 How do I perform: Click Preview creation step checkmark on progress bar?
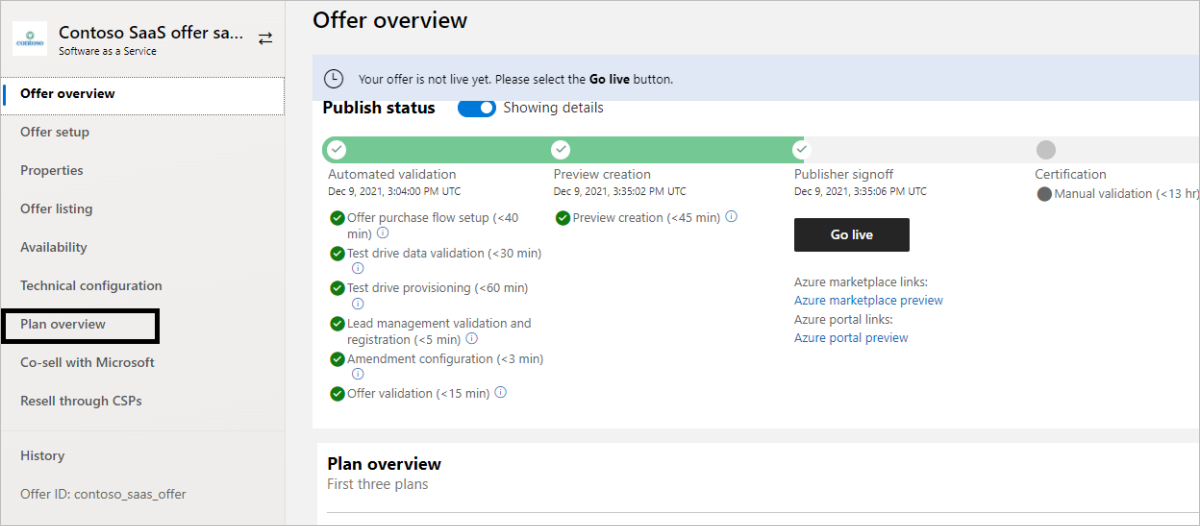pyautogui.click(x=561, y=150)
